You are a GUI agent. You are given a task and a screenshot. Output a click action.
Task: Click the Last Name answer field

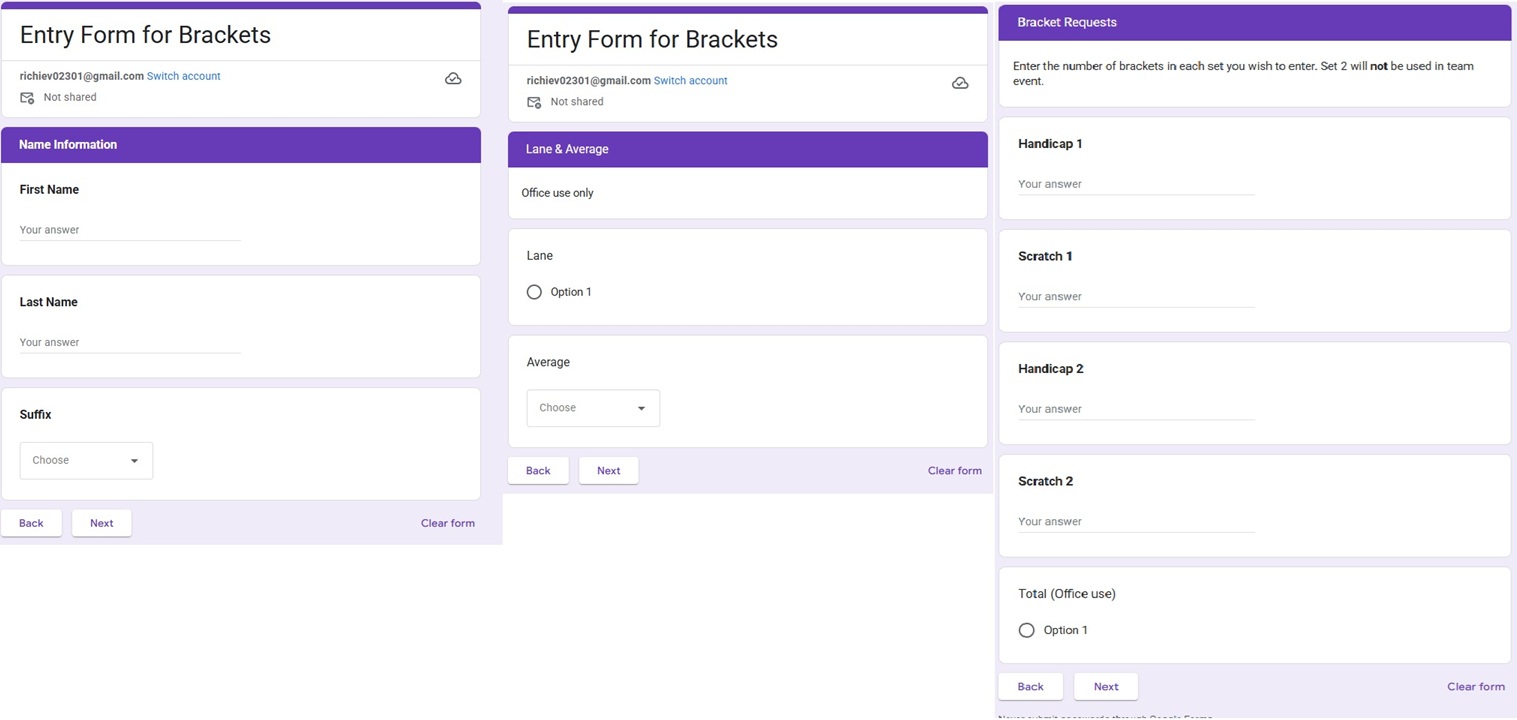pyautogui.click(x=130, y=342)
